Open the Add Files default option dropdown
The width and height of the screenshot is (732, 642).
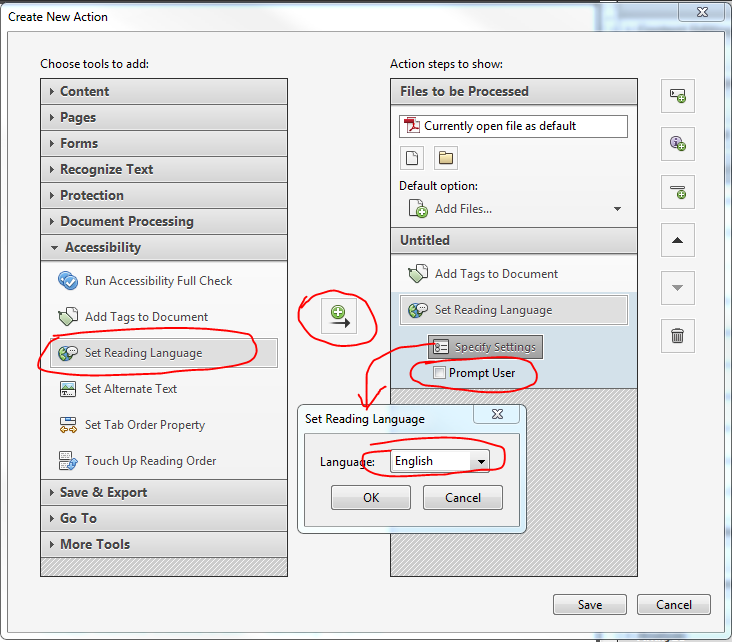click(617, 209)
